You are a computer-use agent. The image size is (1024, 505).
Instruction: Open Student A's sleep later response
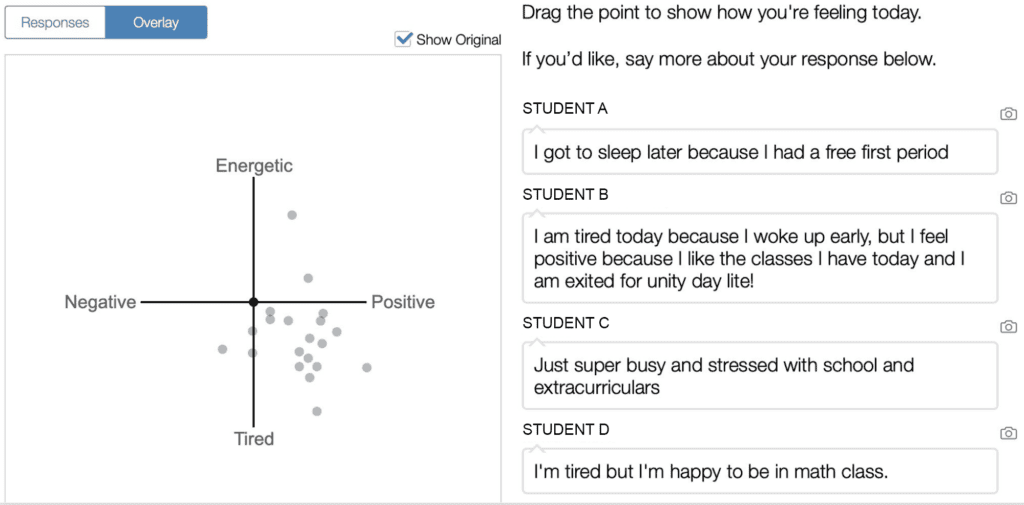point(760,152)
